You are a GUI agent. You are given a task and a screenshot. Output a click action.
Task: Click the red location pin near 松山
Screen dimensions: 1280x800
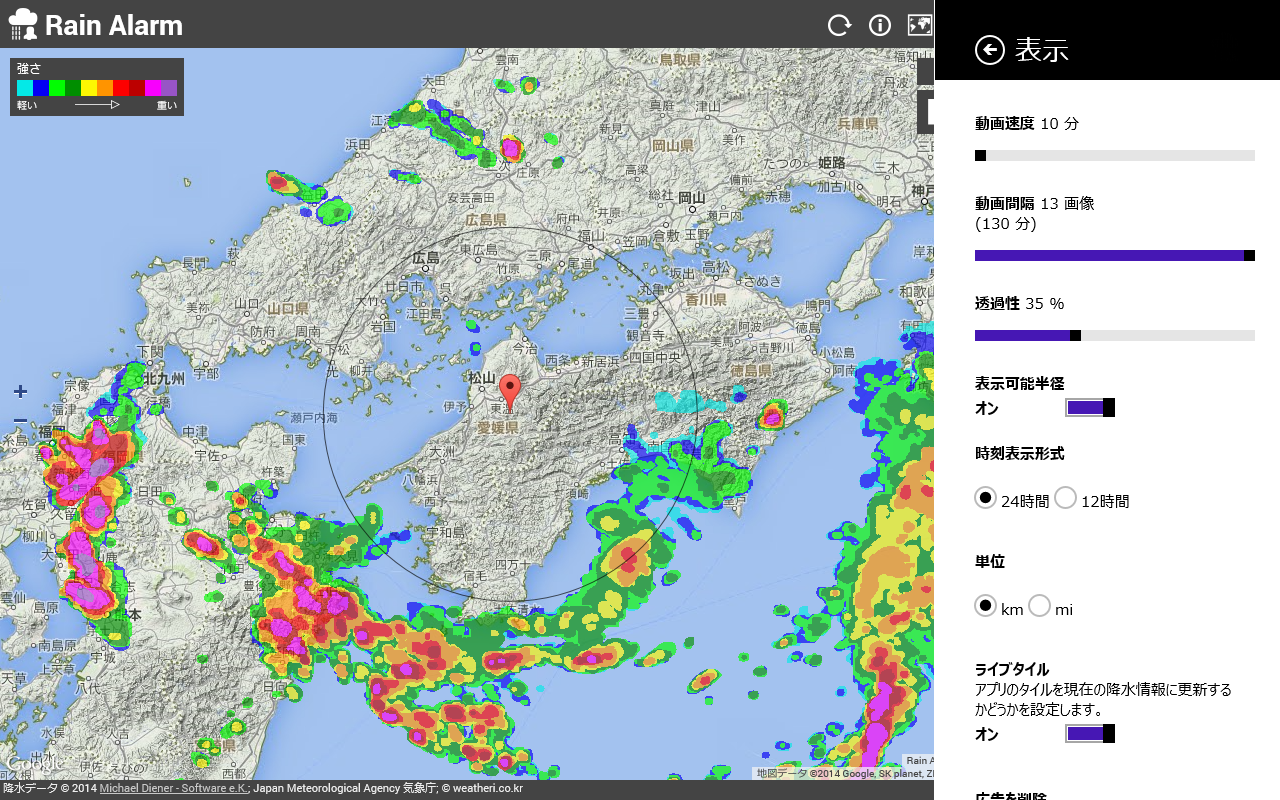[510, 393]
